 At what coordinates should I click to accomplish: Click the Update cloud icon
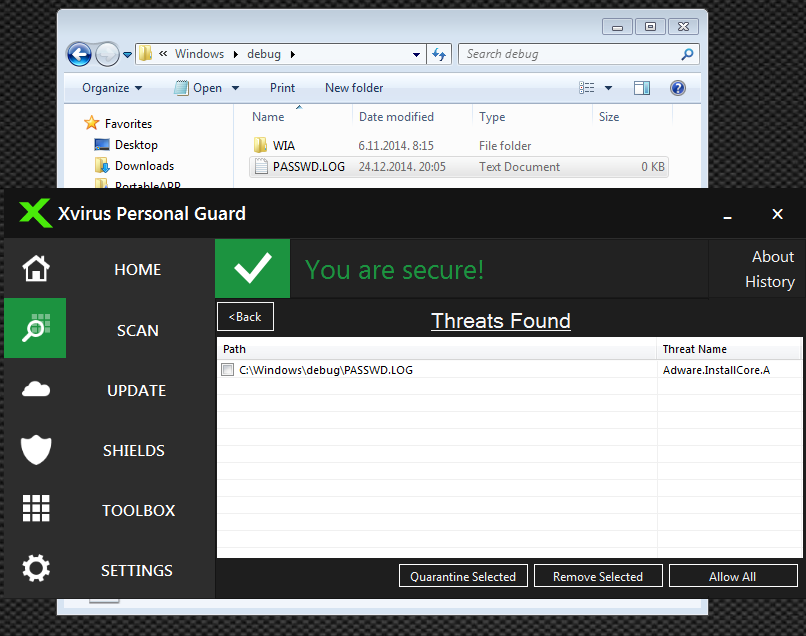(36, 389)
